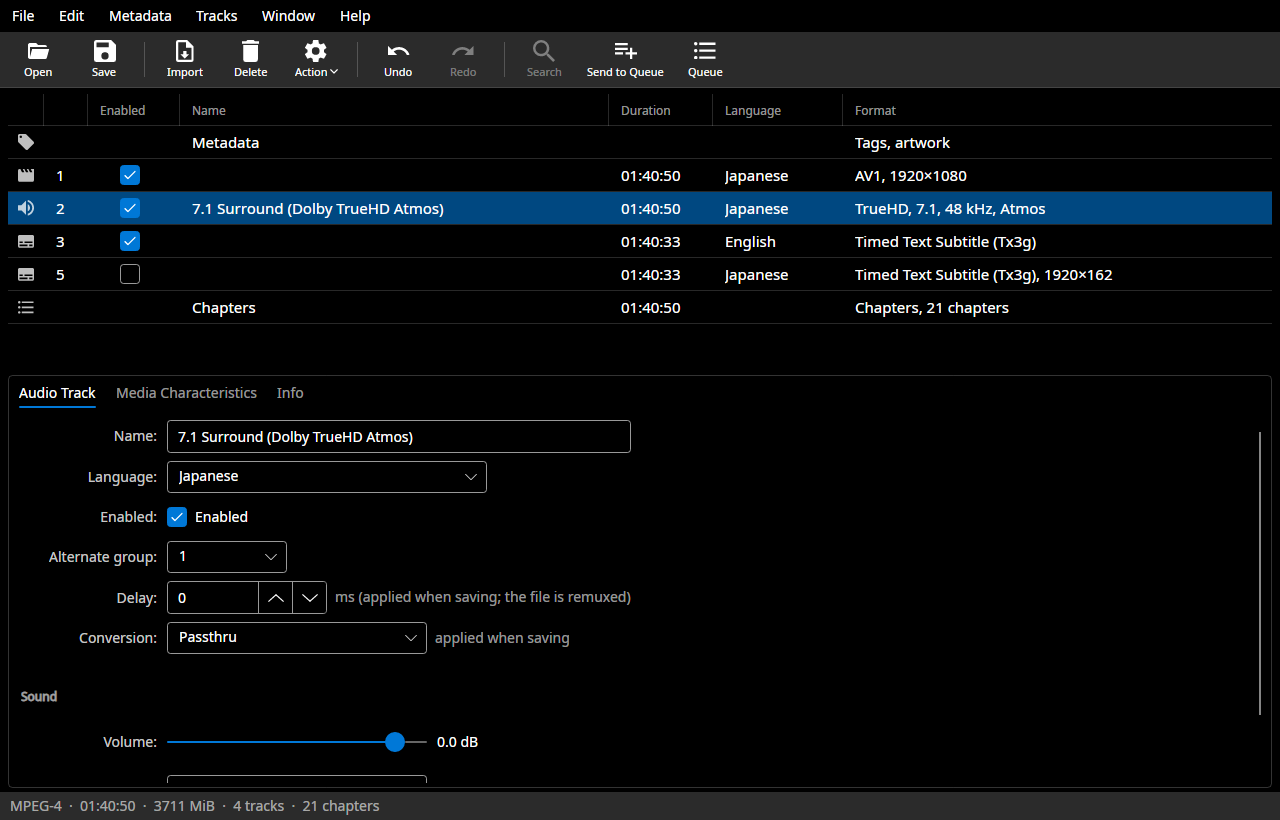Viewport: 1280px width, 820px height.
Task: Click the video clapperboard icon for track 1
Action: [26, 176]
